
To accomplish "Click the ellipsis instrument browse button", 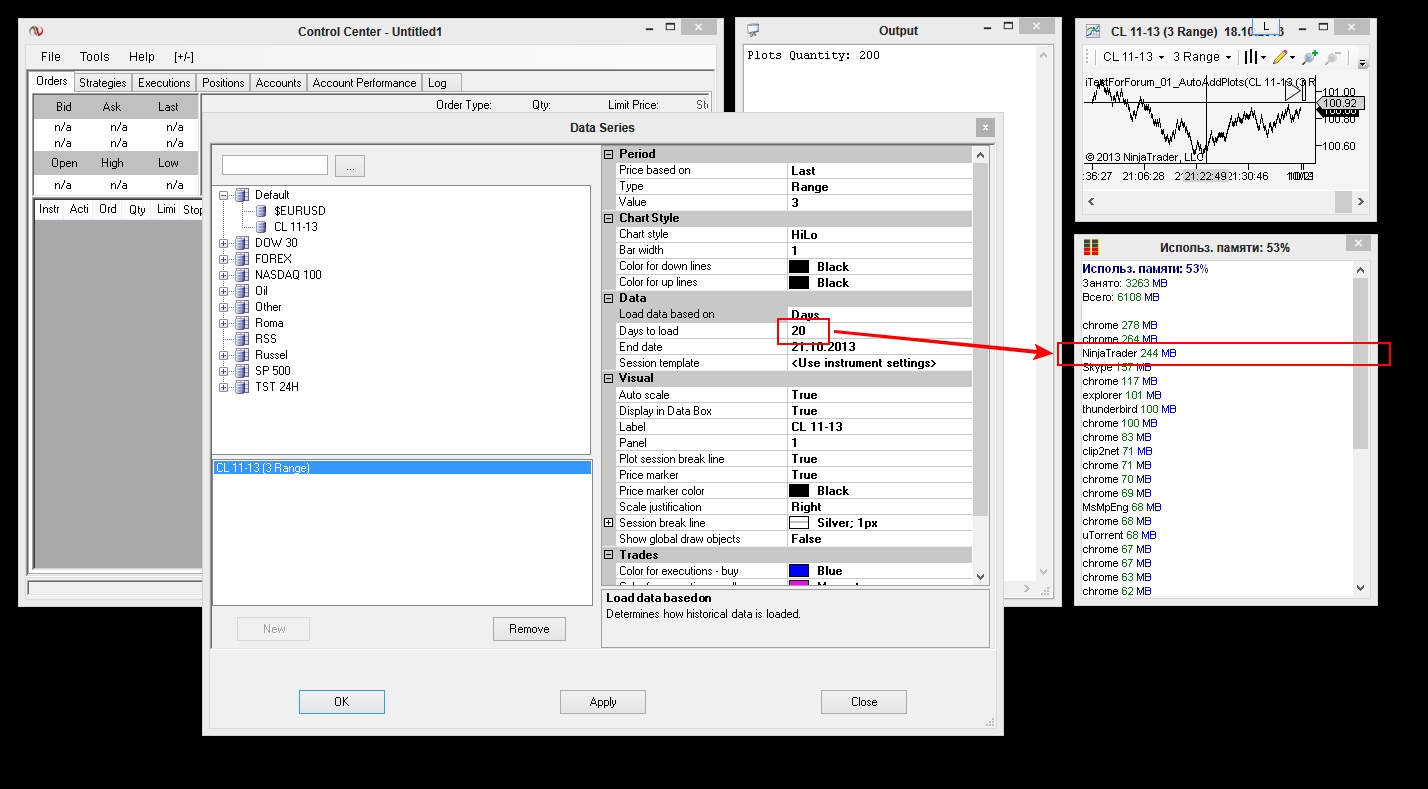I will pyautogui.click(x=349, y=166).
